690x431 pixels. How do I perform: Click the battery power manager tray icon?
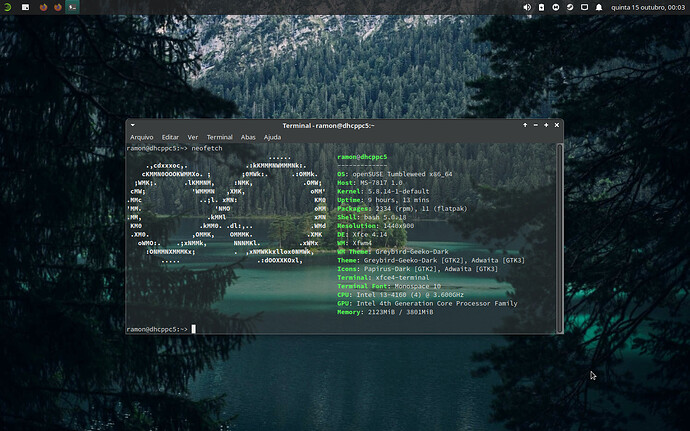click(541, 7)
